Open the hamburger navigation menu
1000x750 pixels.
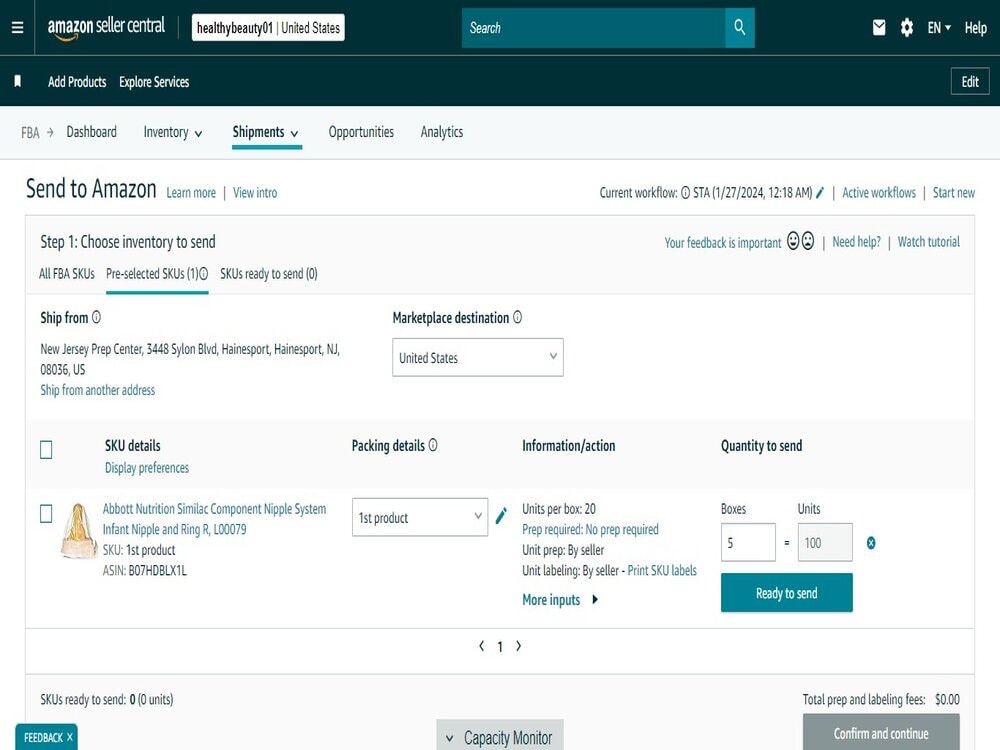[x=17, y=27]
